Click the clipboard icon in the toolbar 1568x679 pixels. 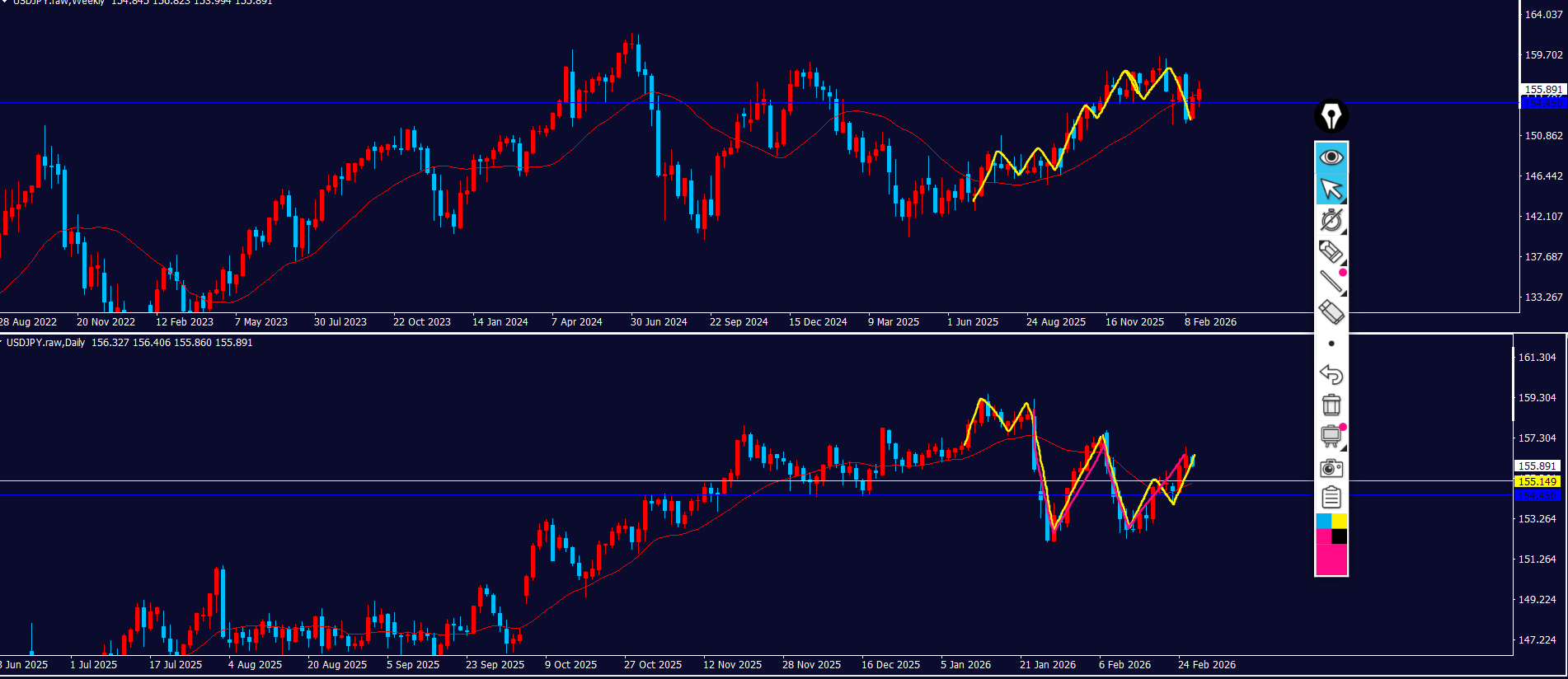[1331, 498]
